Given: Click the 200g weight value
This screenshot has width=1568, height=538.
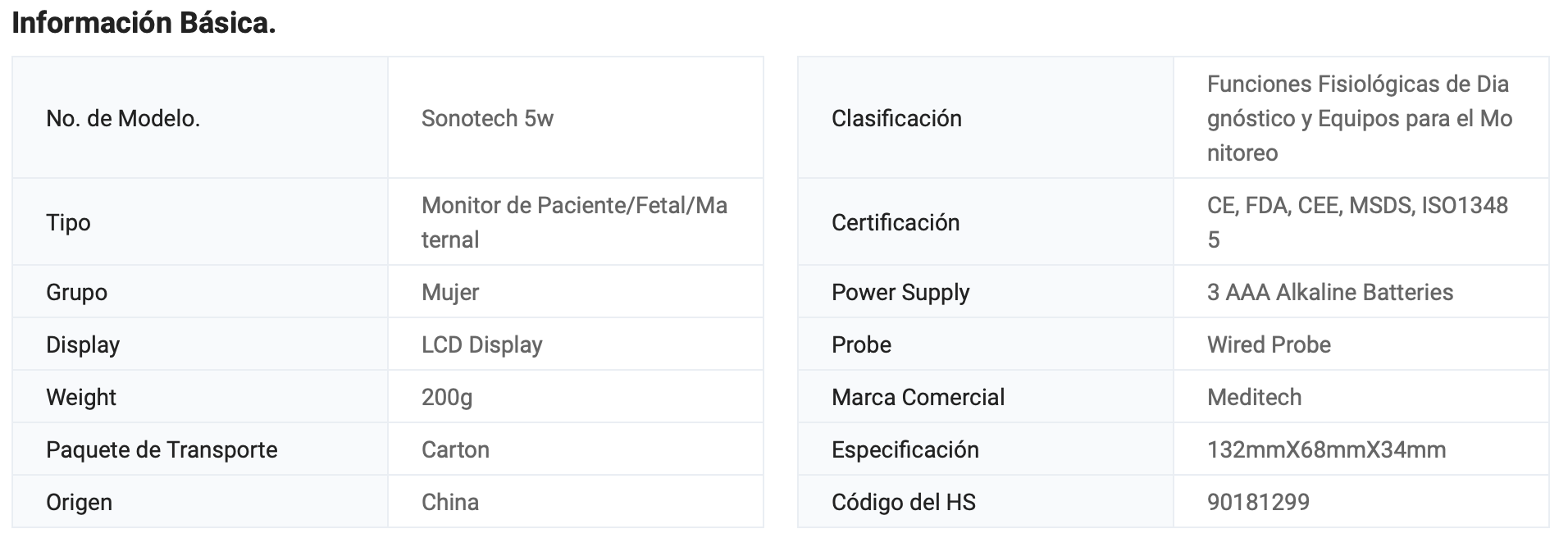Looking at the screenshot, I should pyautogui.click(x=447, y=397).
